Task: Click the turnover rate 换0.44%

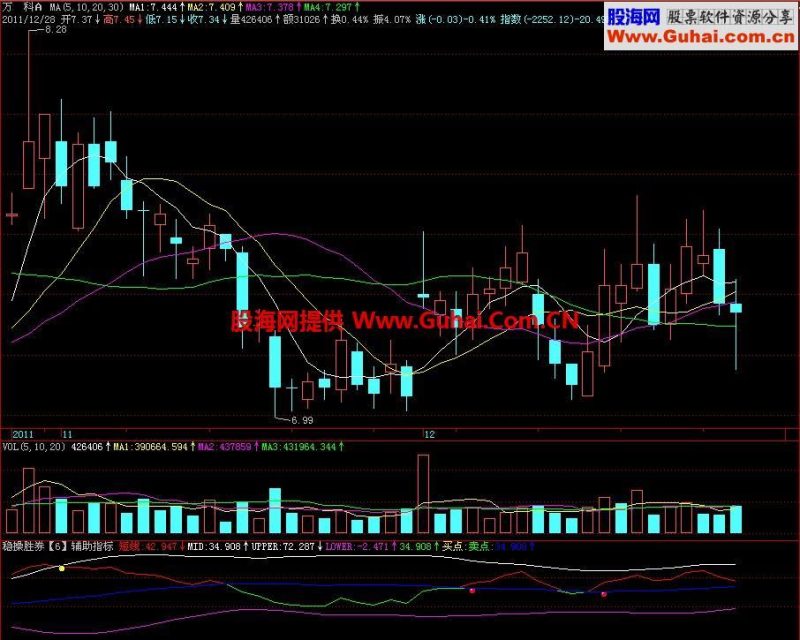Action: (x=349, y=20)
